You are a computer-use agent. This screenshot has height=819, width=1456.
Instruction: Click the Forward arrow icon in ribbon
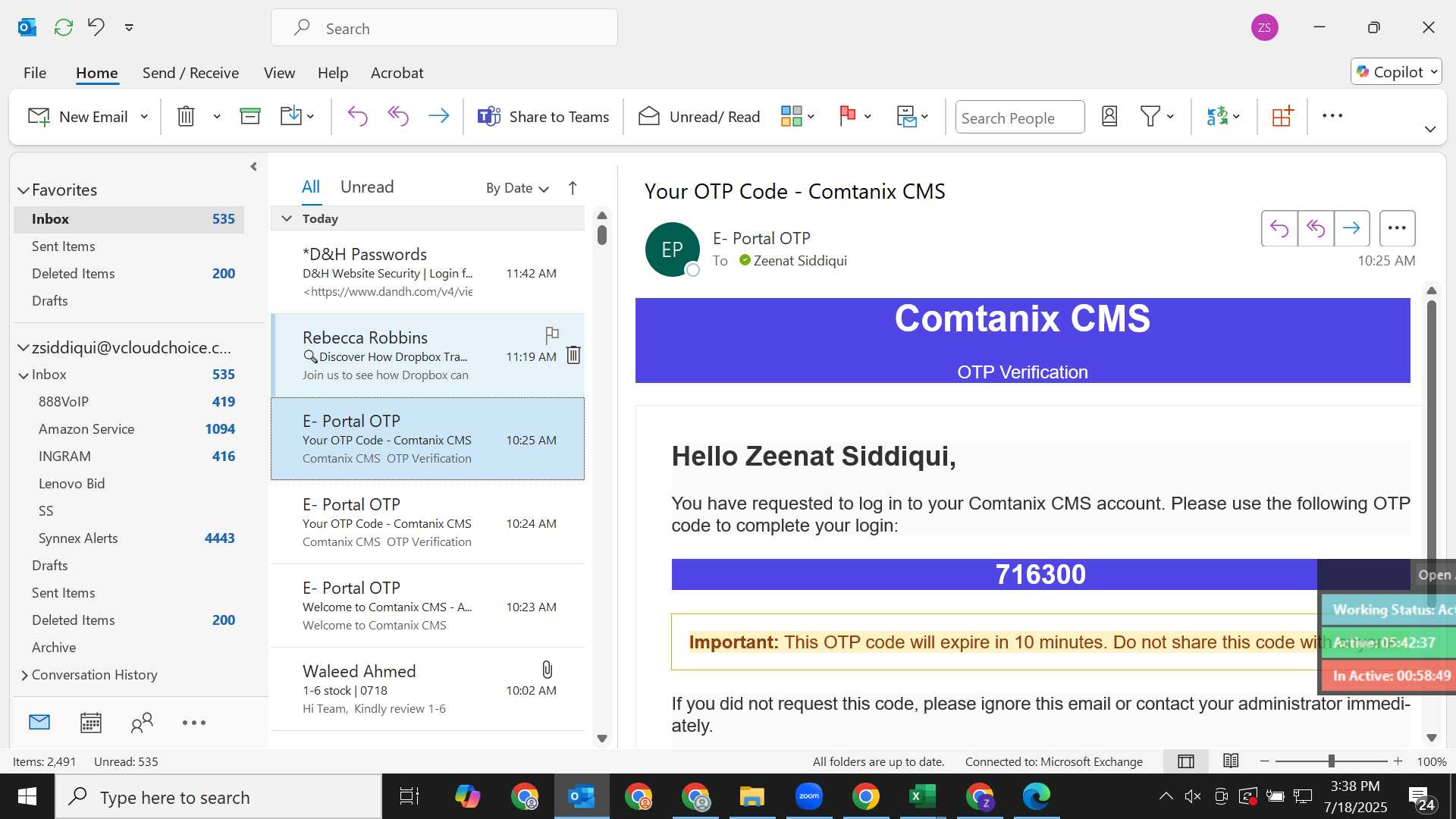pos(439,117)
